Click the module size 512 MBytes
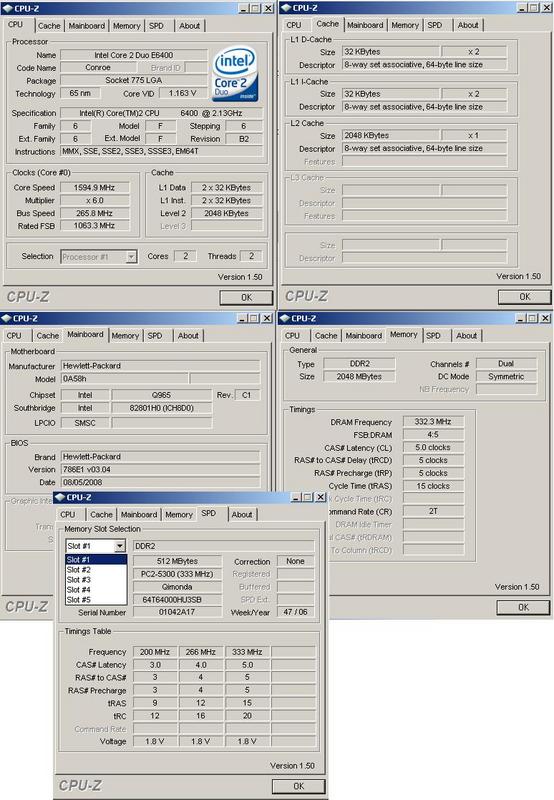554x800 pixels. 177,561
